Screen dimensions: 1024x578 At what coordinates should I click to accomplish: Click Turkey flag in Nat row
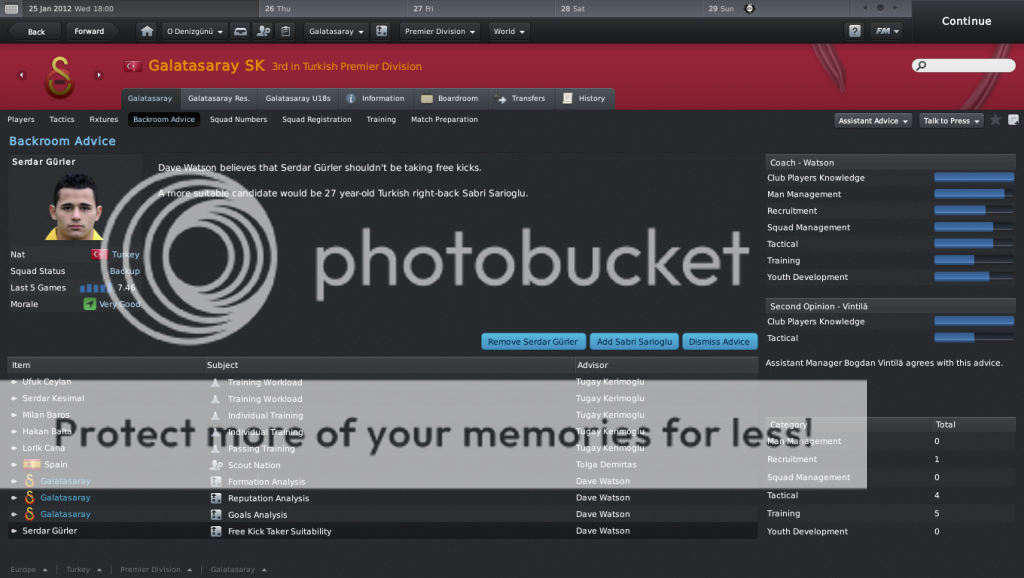point(99,254)
